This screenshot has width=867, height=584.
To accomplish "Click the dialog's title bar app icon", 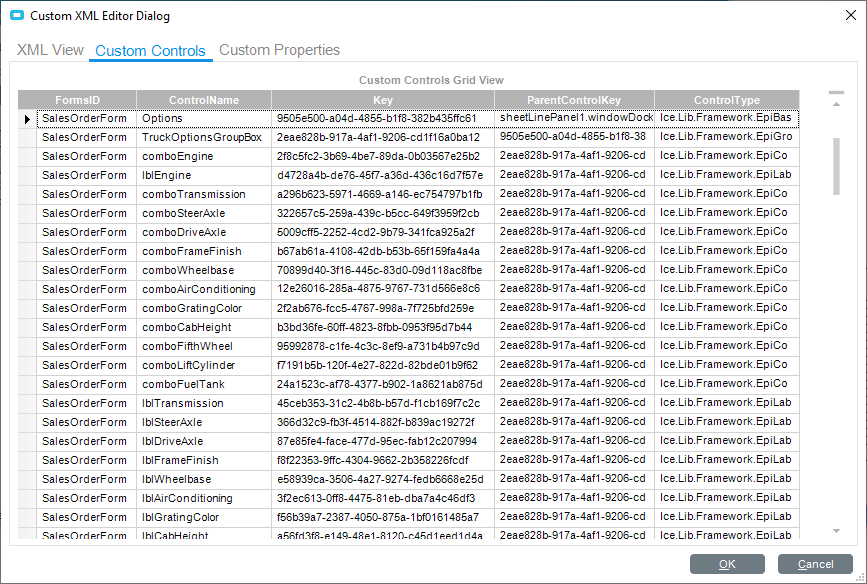I will click(x=17, y=15).
